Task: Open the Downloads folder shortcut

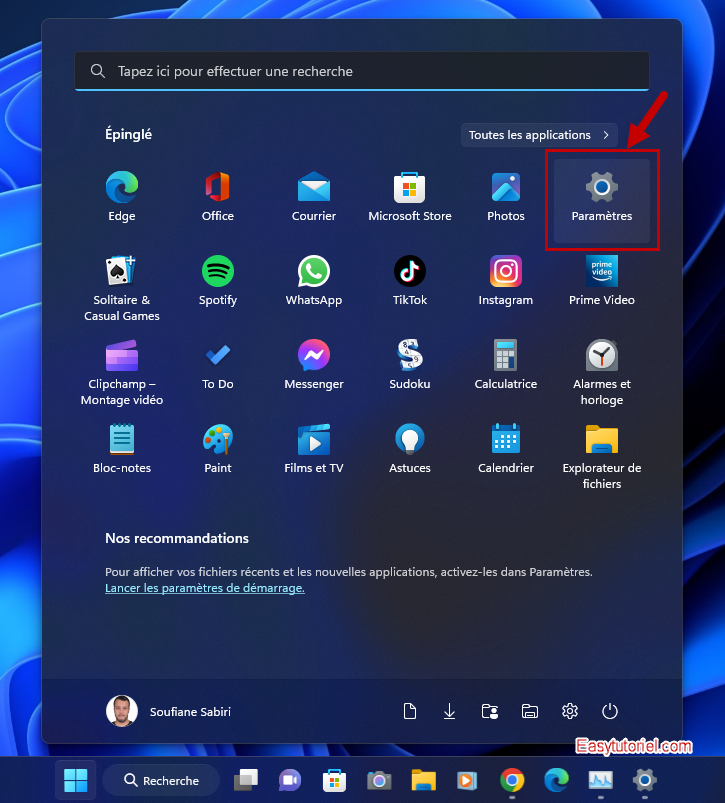Action: tap(449, 711)
